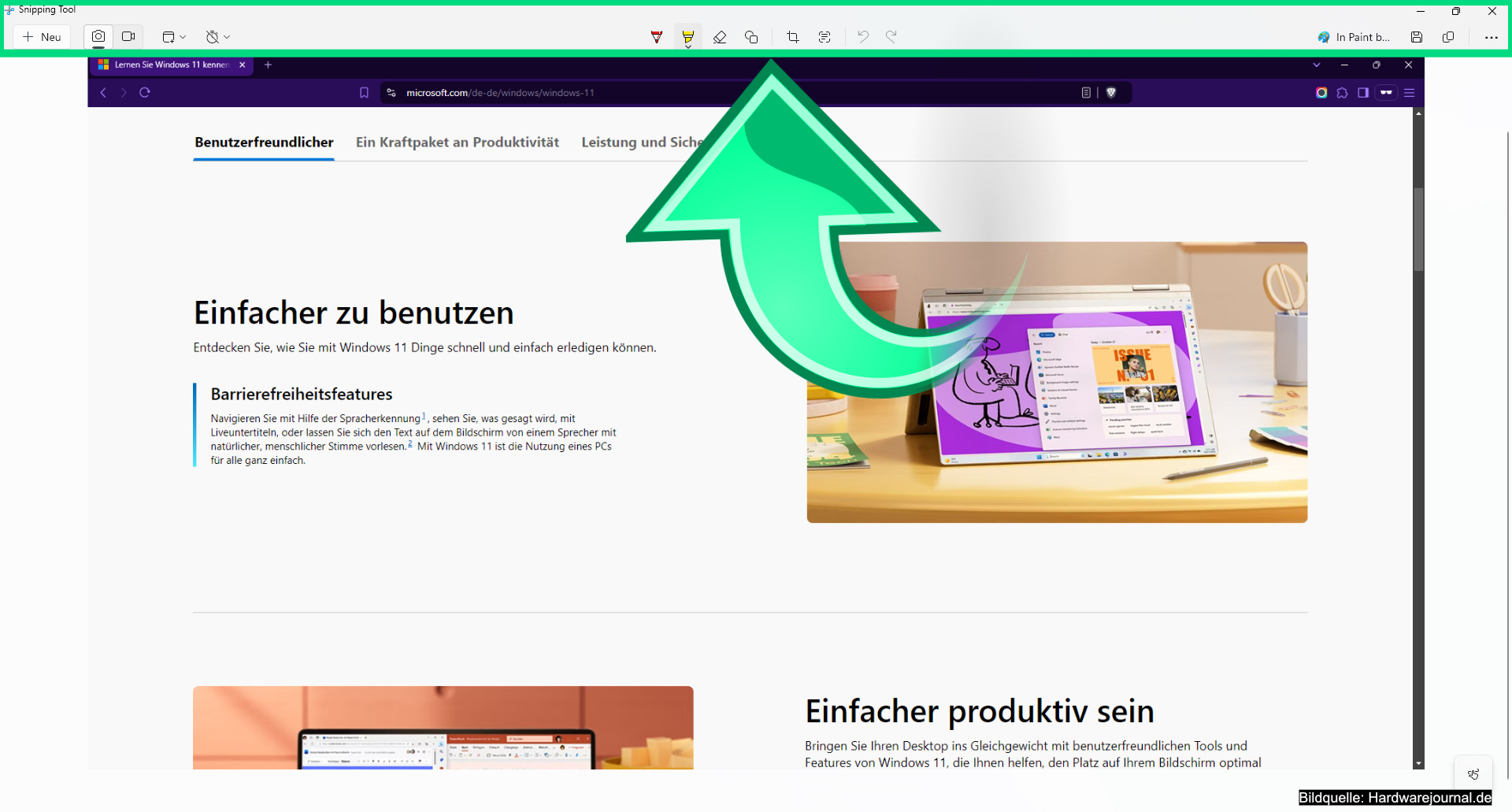Redo the last edit

[891, 37]
